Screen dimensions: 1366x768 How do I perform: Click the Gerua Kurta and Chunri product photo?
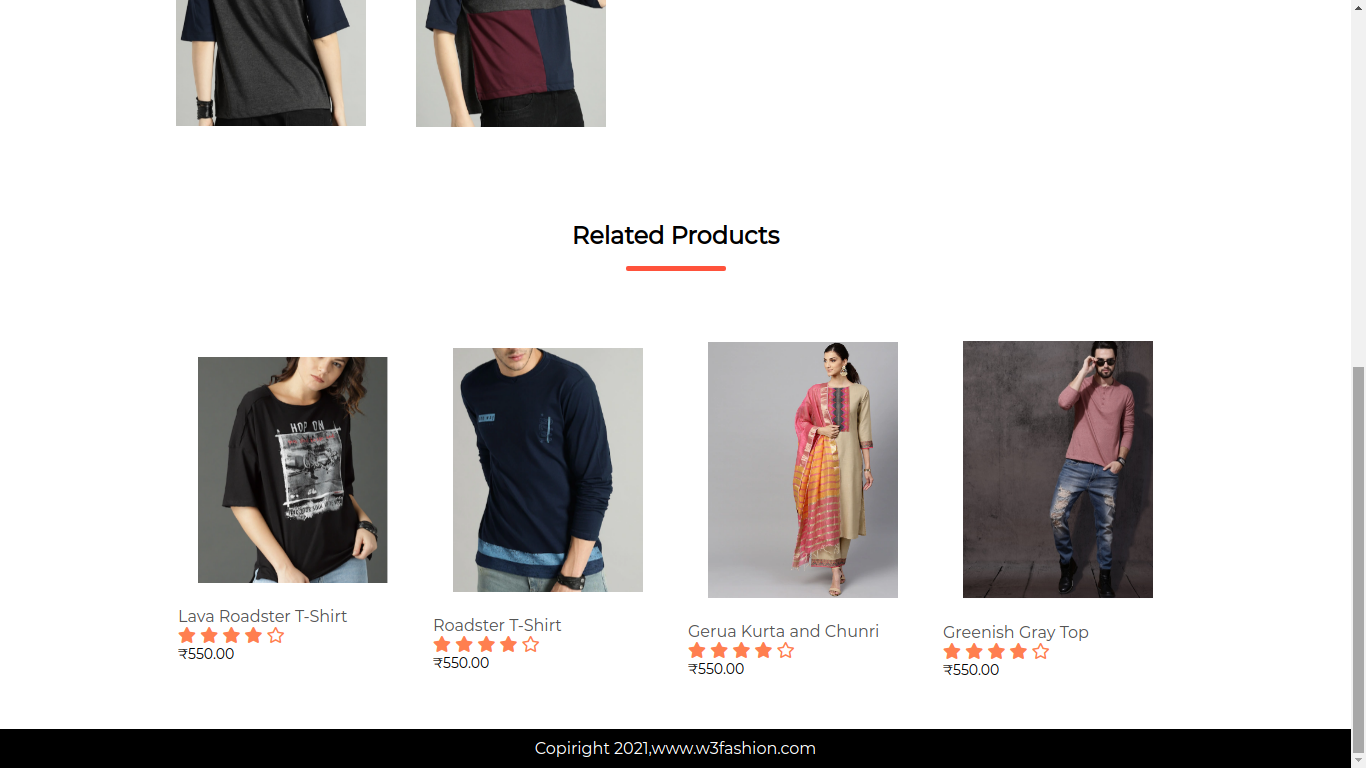tap(802, 469)
